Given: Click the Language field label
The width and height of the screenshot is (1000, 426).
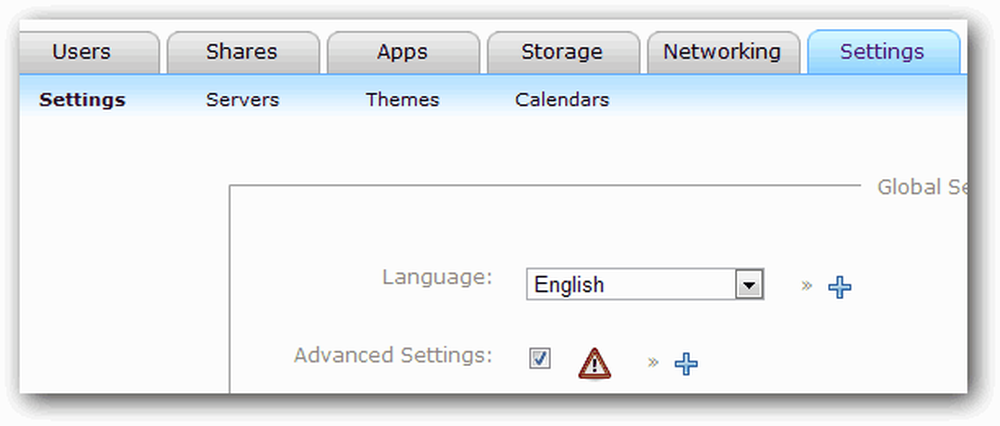Looking at the screenshot, I should pos(438,278).
